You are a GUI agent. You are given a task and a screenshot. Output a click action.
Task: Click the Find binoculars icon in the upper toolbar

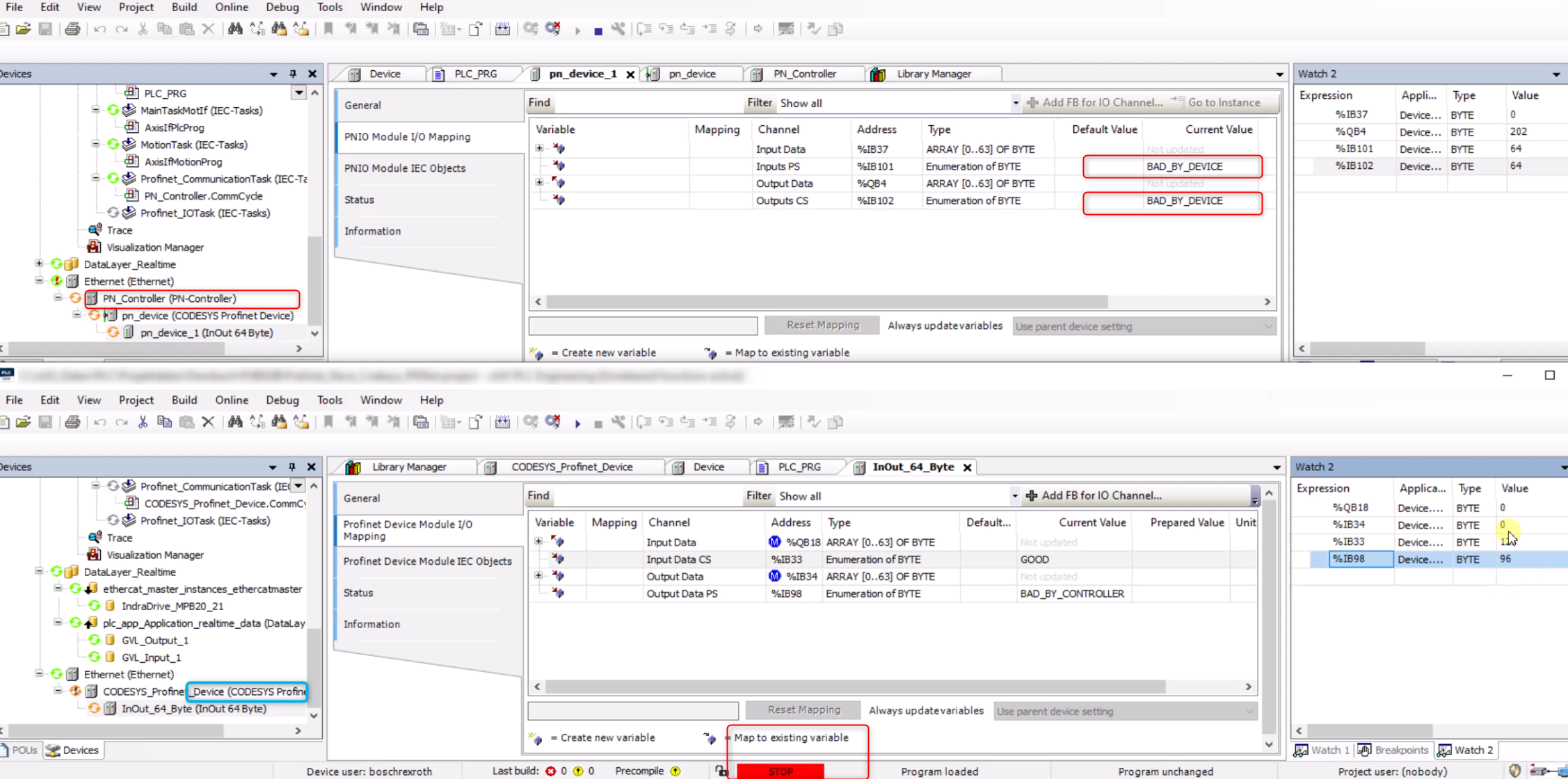pos(235,29)
